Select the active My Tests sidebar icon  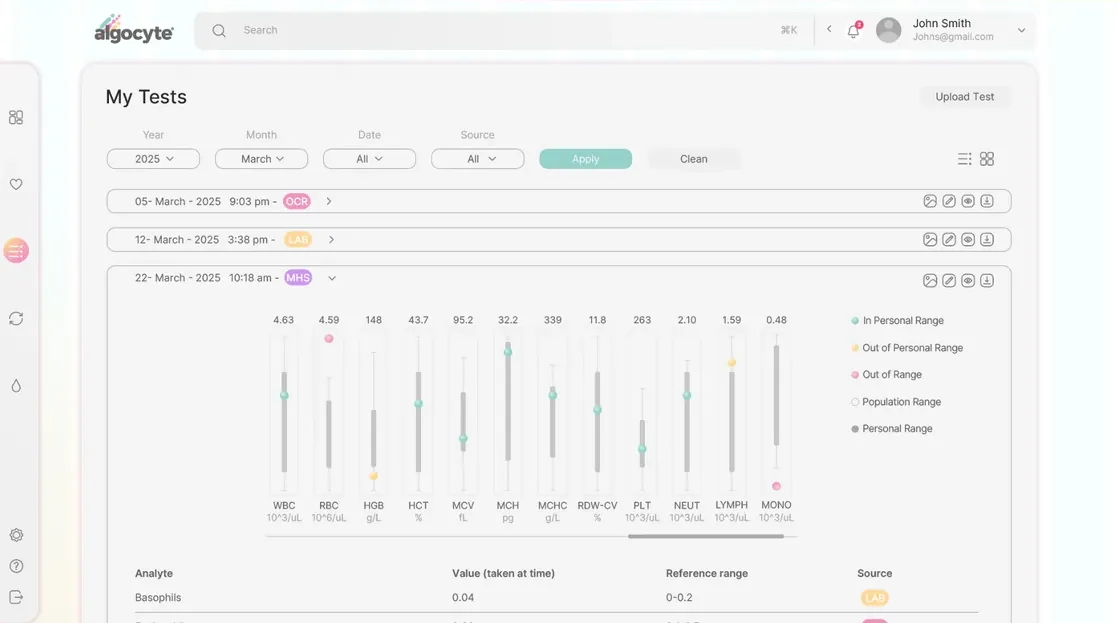pos(16,251)
